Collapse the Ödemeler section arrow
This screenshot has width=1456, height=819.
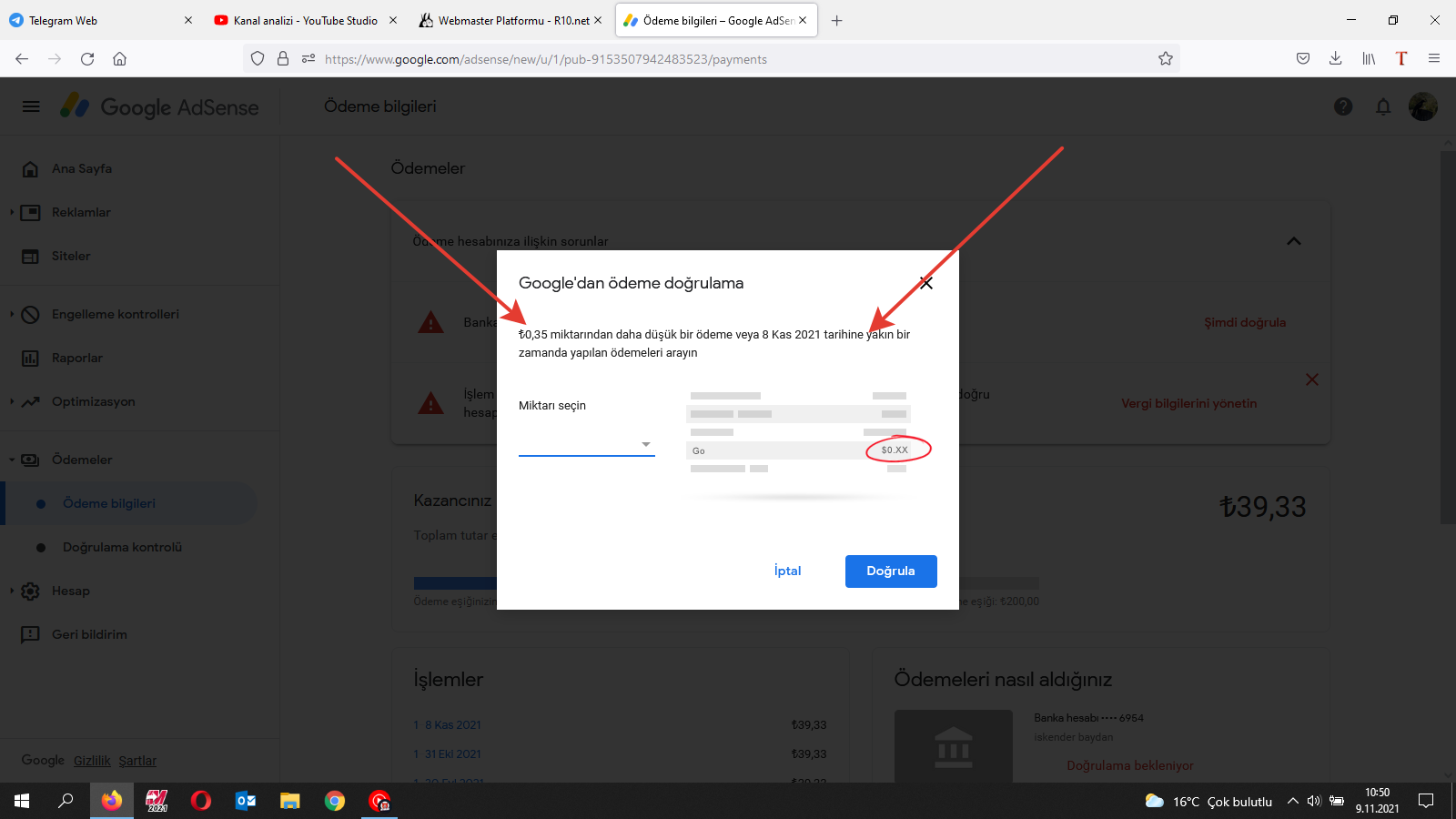click(12, 460)
